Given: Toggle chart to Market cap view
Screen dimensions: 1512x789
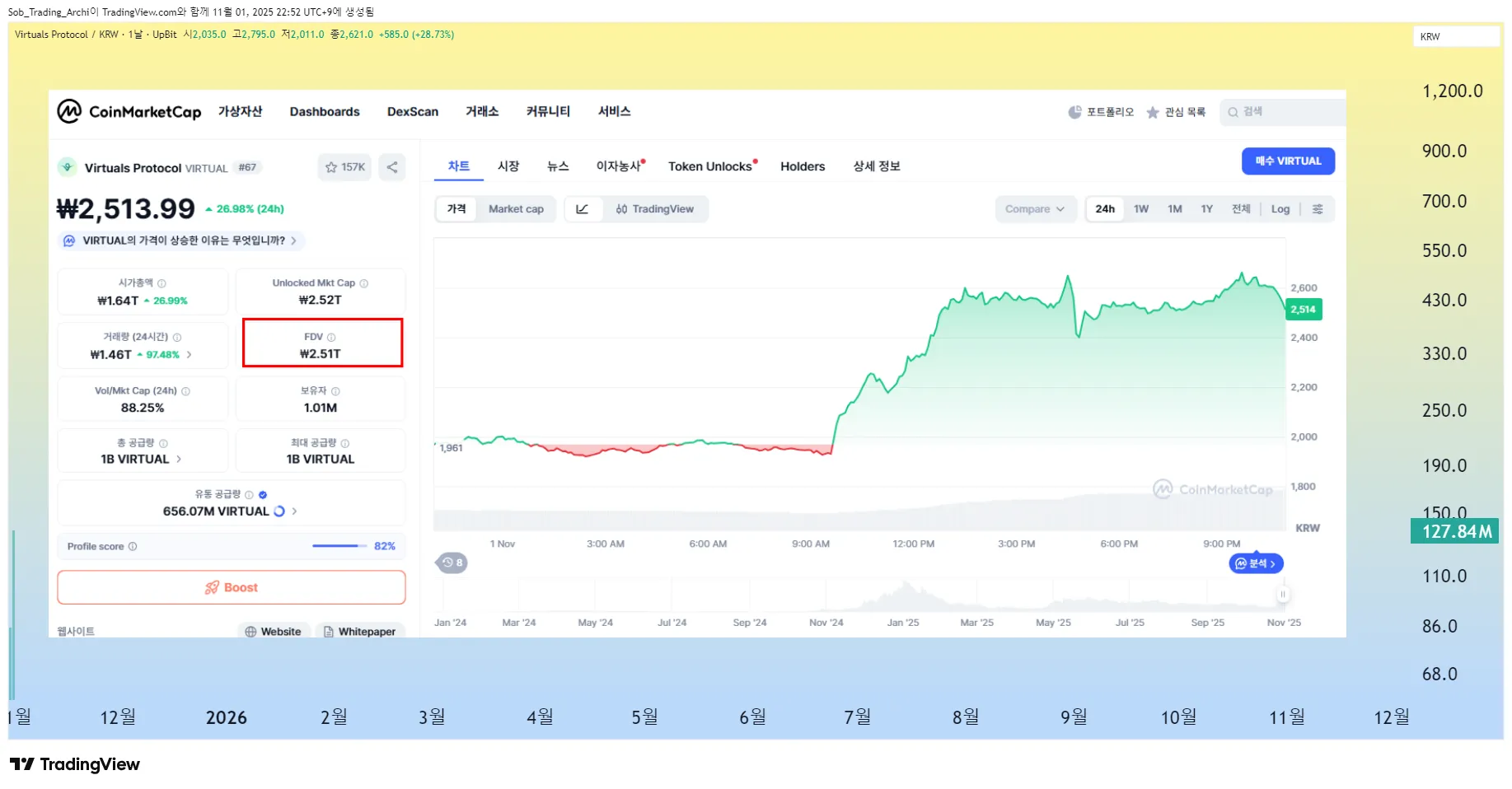Looking at the screenshot, I should click(x=516, y=209).
